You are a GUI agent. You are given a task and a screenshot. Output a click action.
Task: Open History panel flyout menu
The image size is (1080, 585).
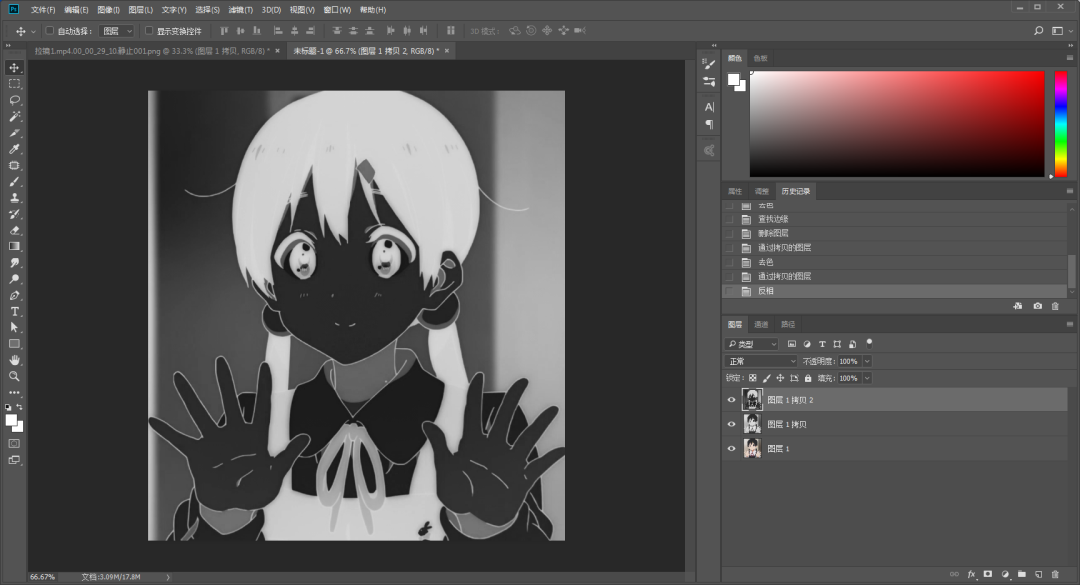pyautogui.click(x=1070, y=191)
